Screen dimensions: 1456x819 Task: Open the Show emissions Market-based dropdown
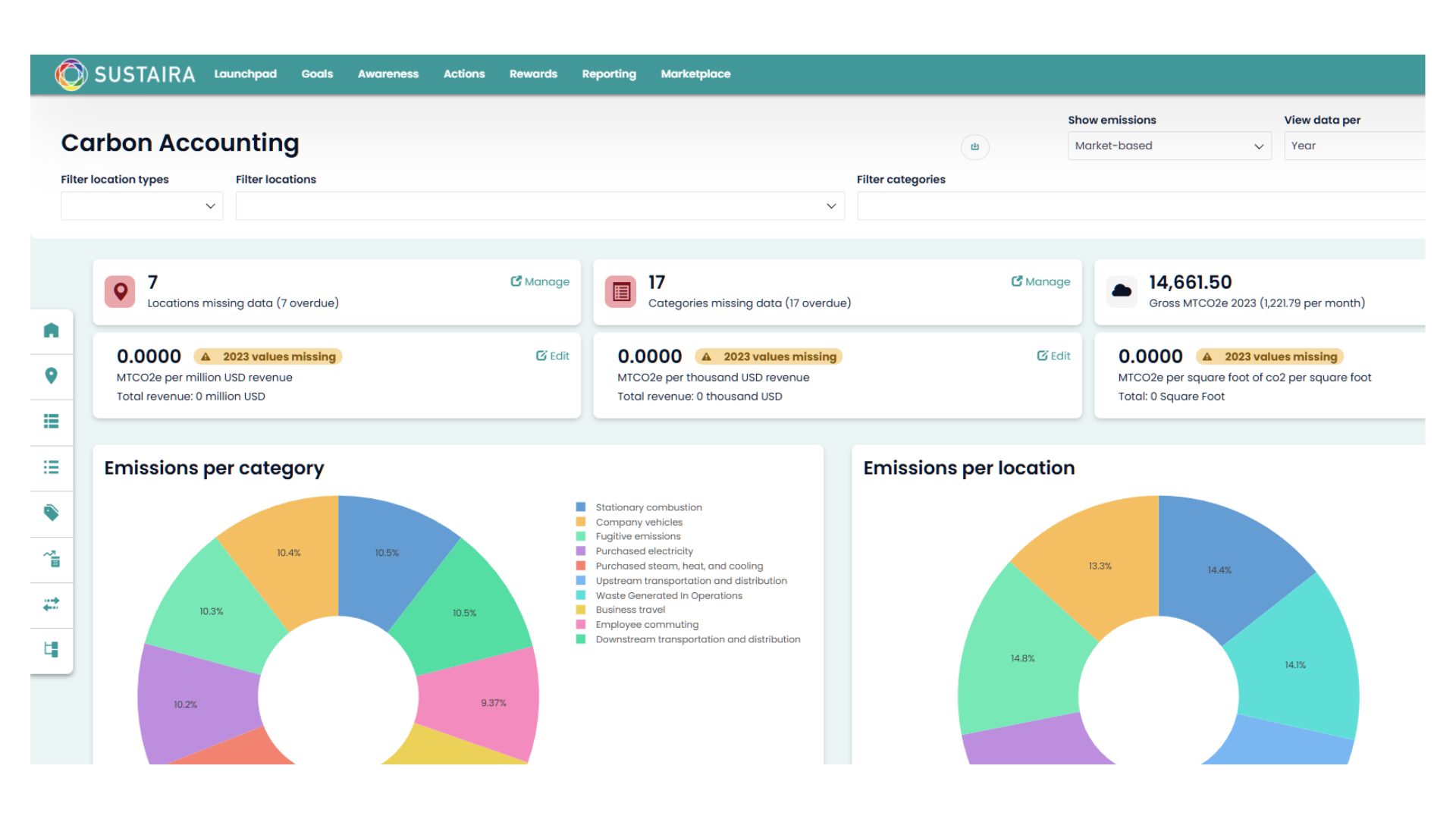pos(1169,146)
